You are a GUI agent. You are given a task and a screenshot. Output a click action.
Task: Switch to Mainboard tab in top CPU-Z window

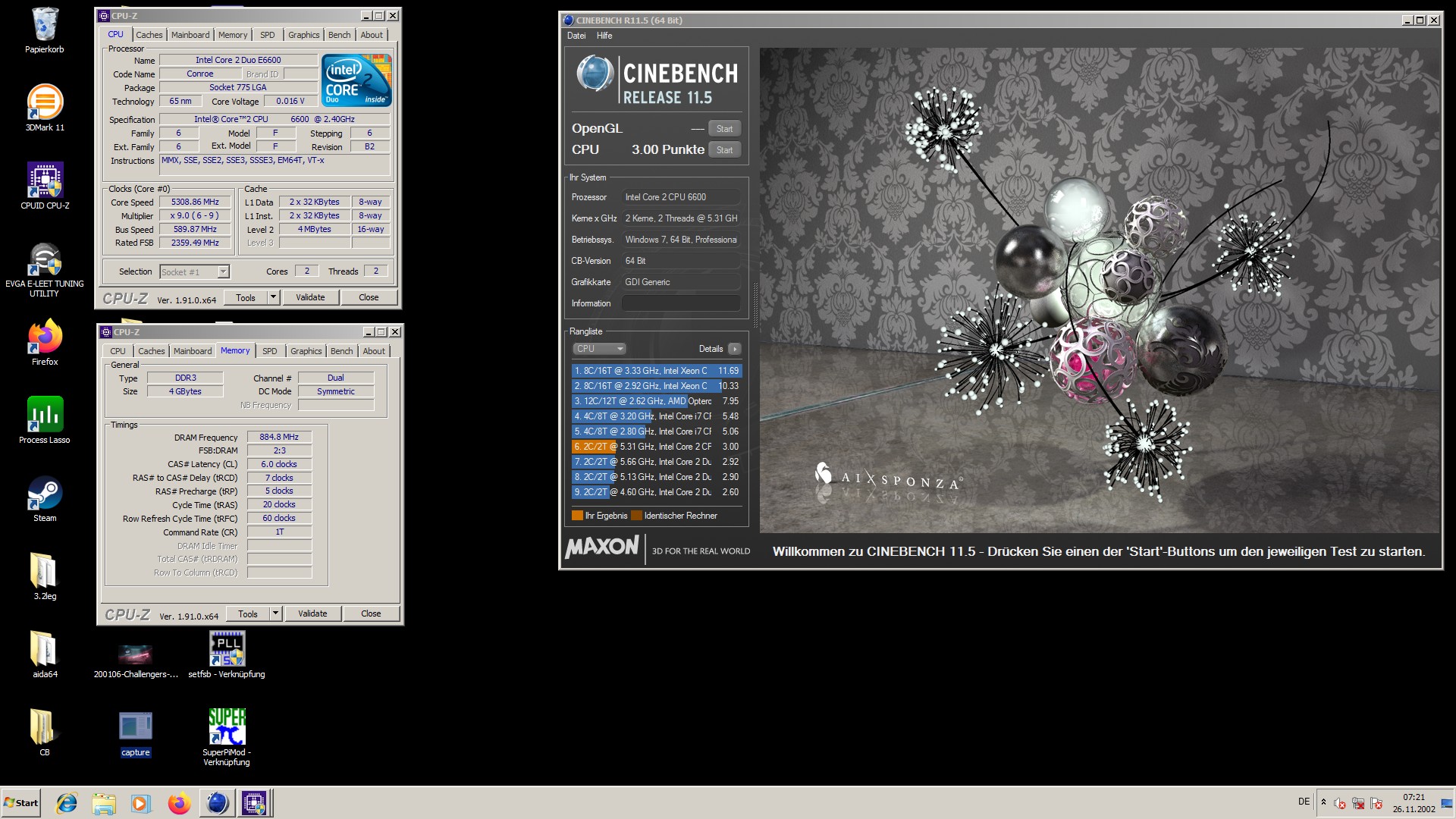click(190, 35)
